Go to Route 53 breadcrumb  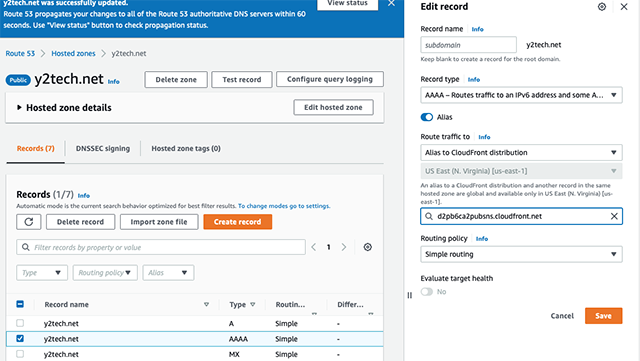(20, 53)
